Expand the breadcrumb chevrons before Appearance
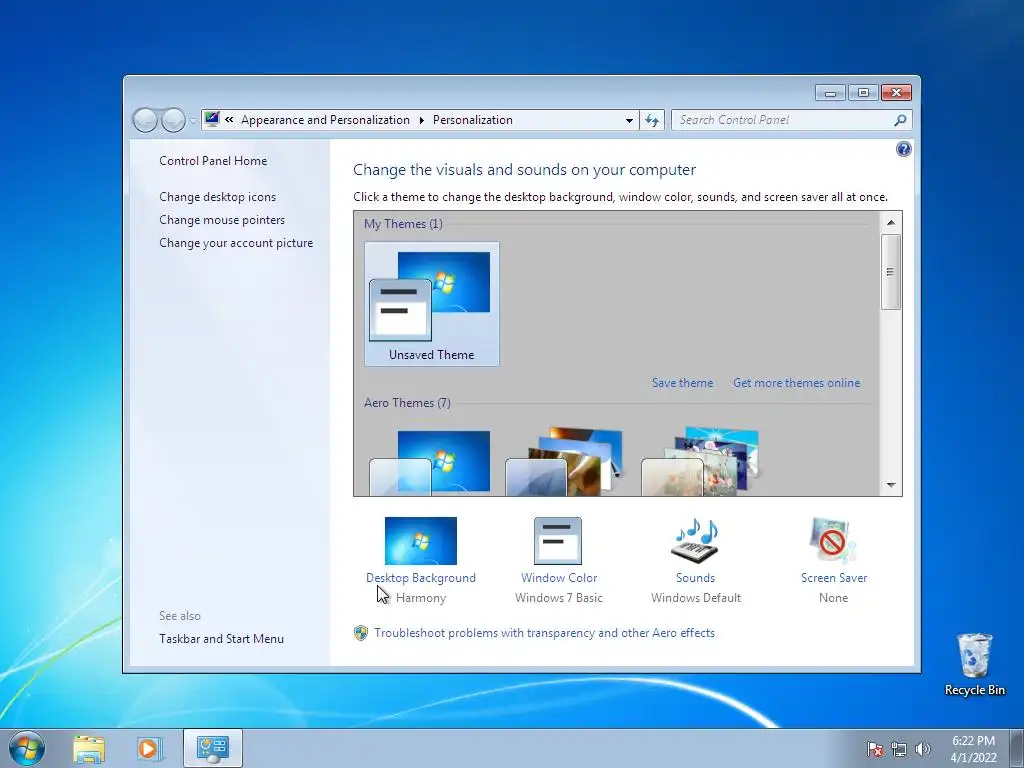Image resolution: width=1024 pixels, height=768 pixels. point(229,120)
